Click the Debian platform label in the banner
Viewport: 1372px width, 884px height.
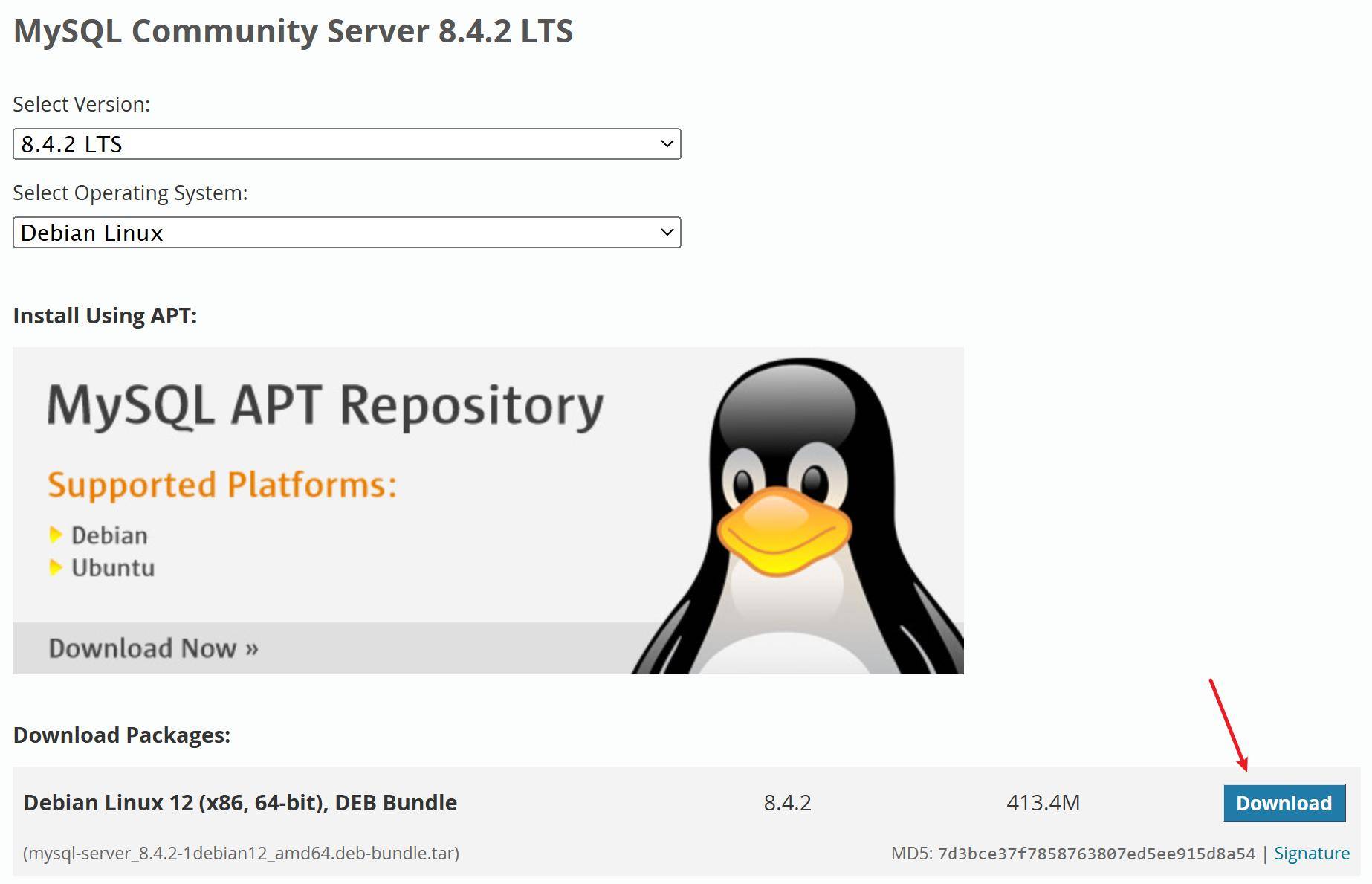109,535
